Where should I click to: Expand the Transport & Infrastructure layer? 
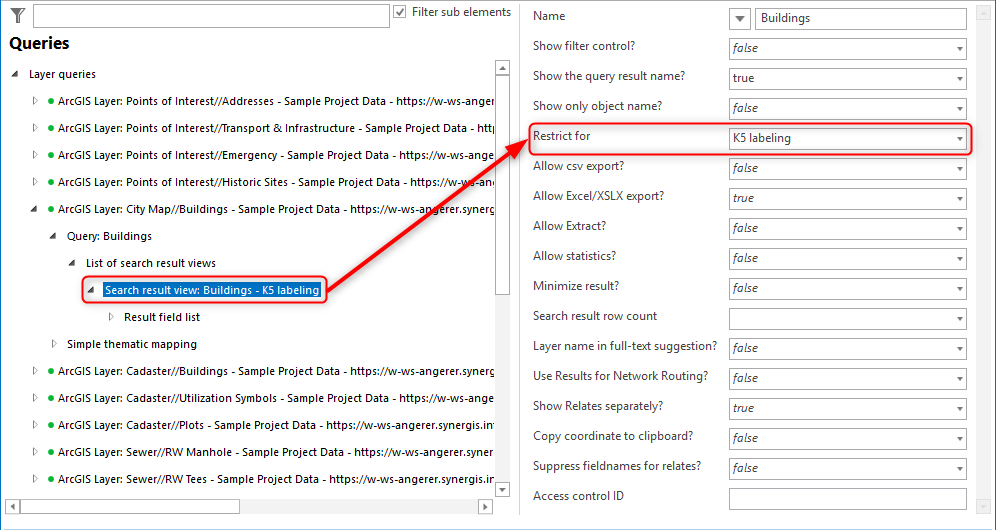click(x=35, y=128)
